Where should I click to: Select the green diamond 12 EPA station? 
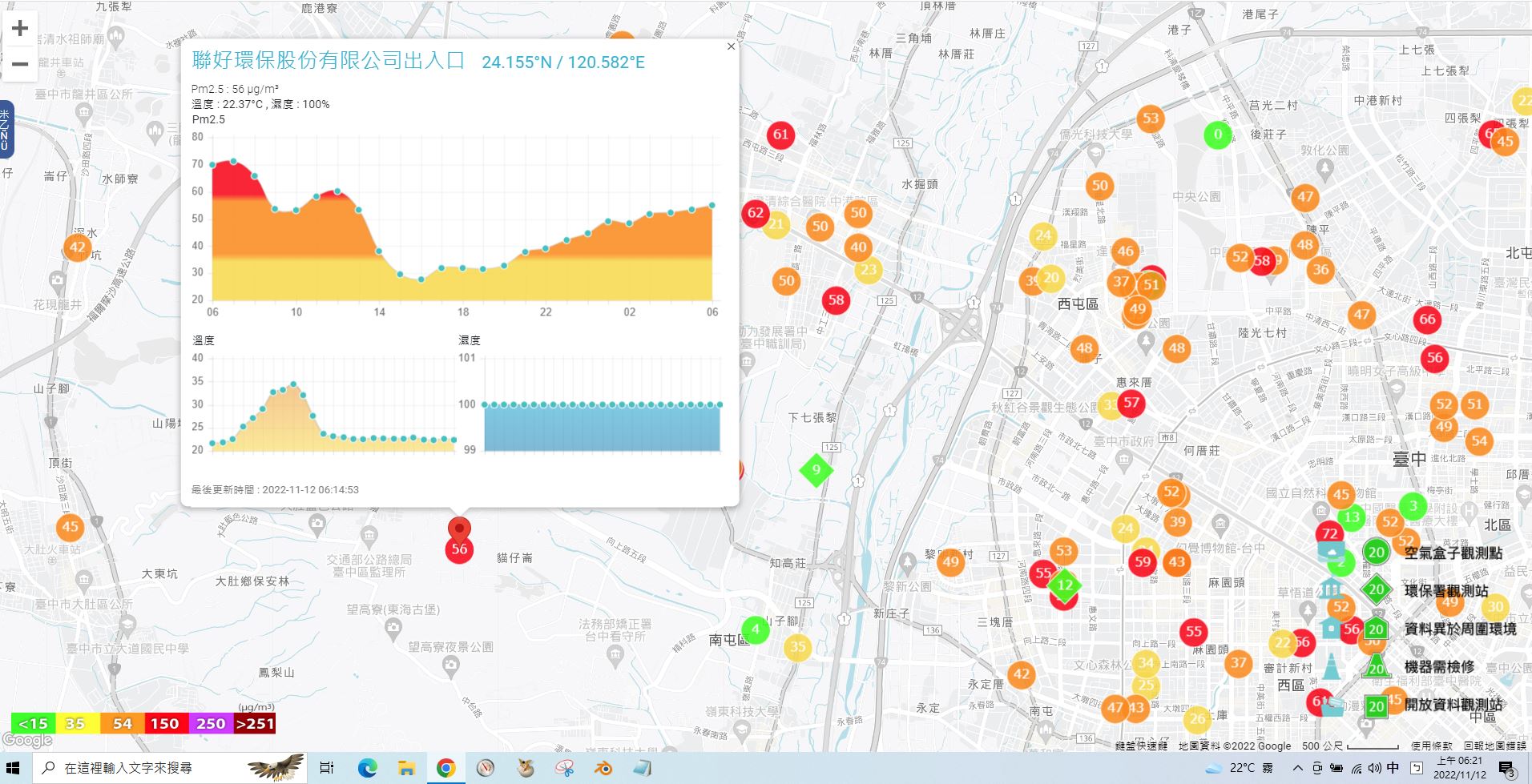point(1065,585)
